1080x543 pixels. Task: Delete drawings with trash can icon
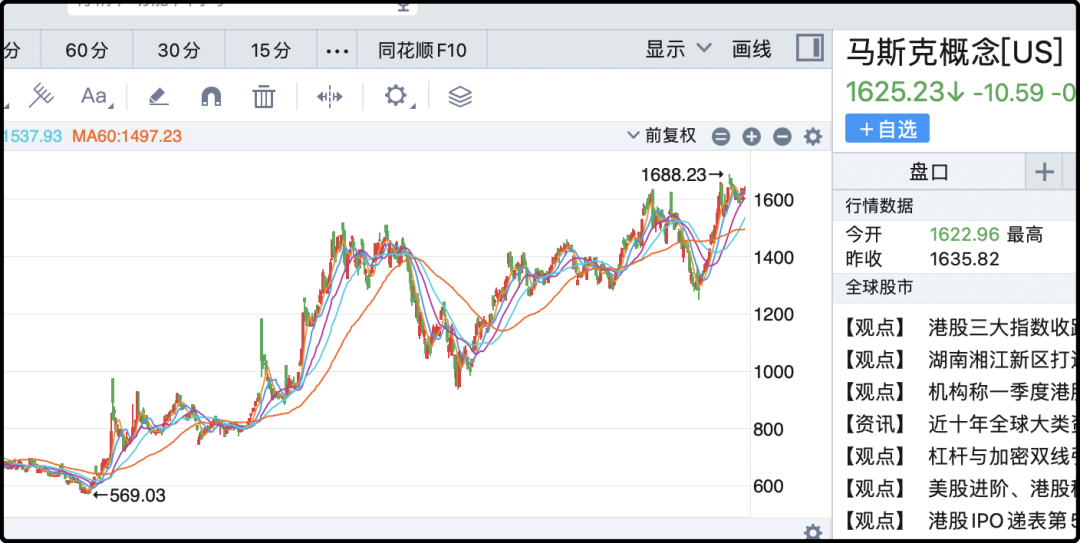coord(263,96)
